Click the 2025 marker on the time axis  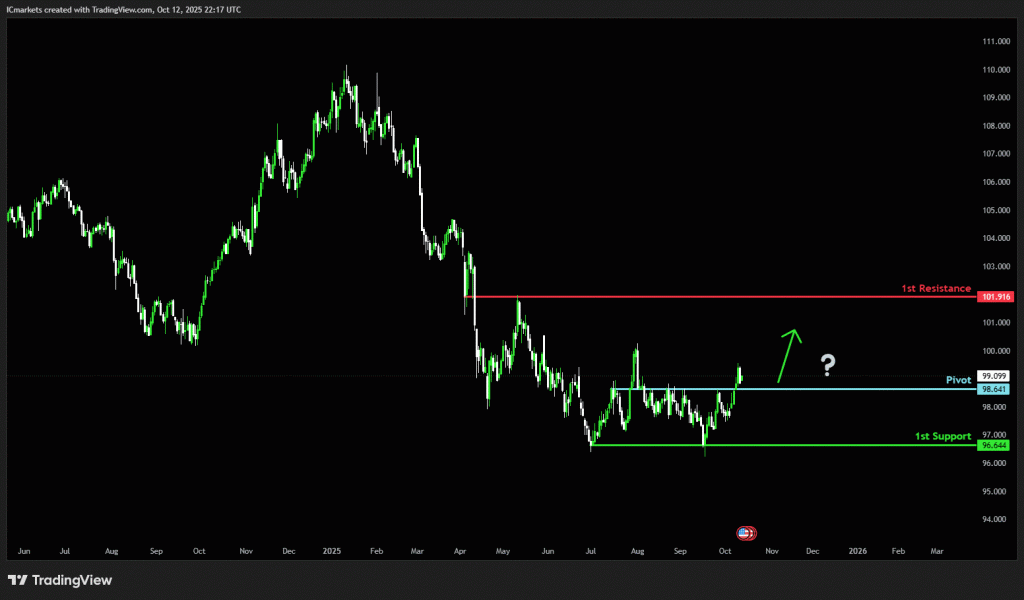pos(333,550)
